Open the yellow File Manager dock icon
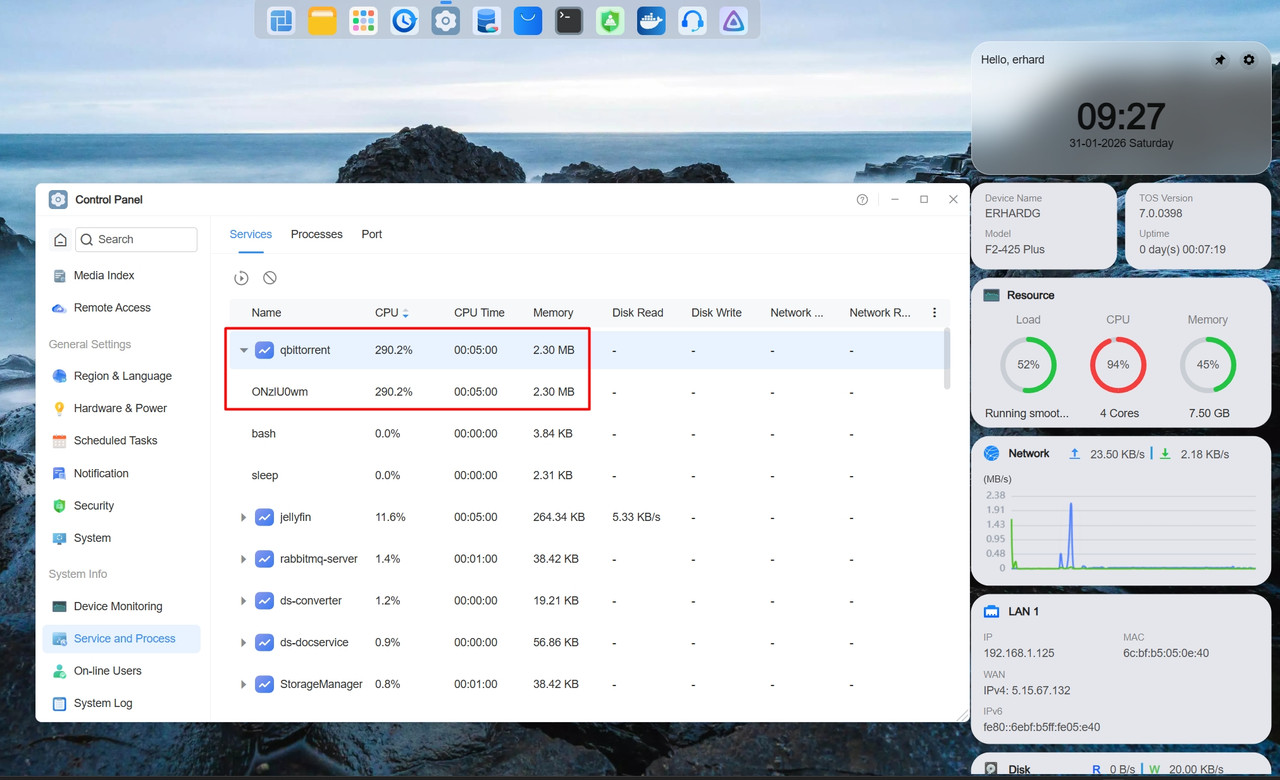 click(x=322, y=20)
